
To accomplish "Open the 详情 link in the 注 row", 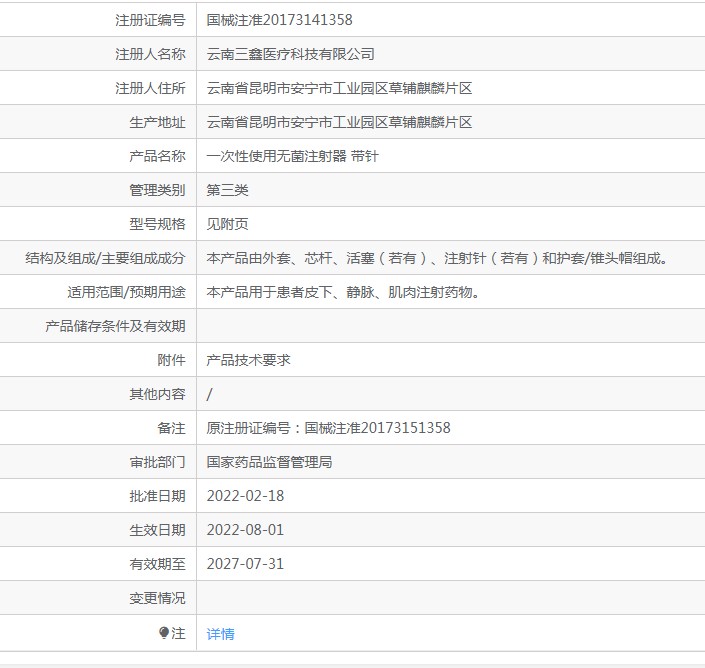I will [x=220, y=634].
